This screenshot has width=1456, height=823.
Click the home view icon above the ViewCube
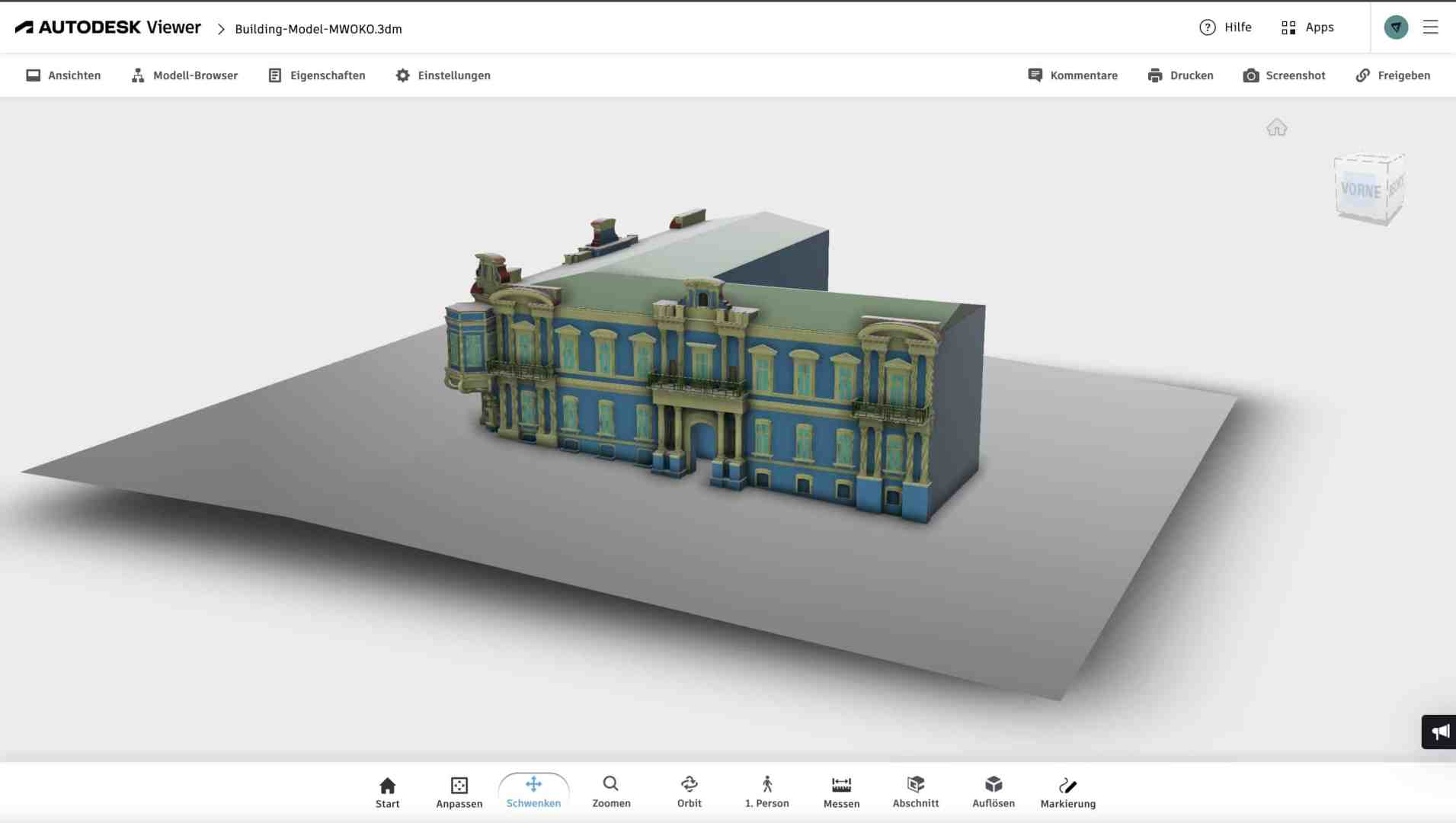pyautogui.click(x=1277, y=127)
